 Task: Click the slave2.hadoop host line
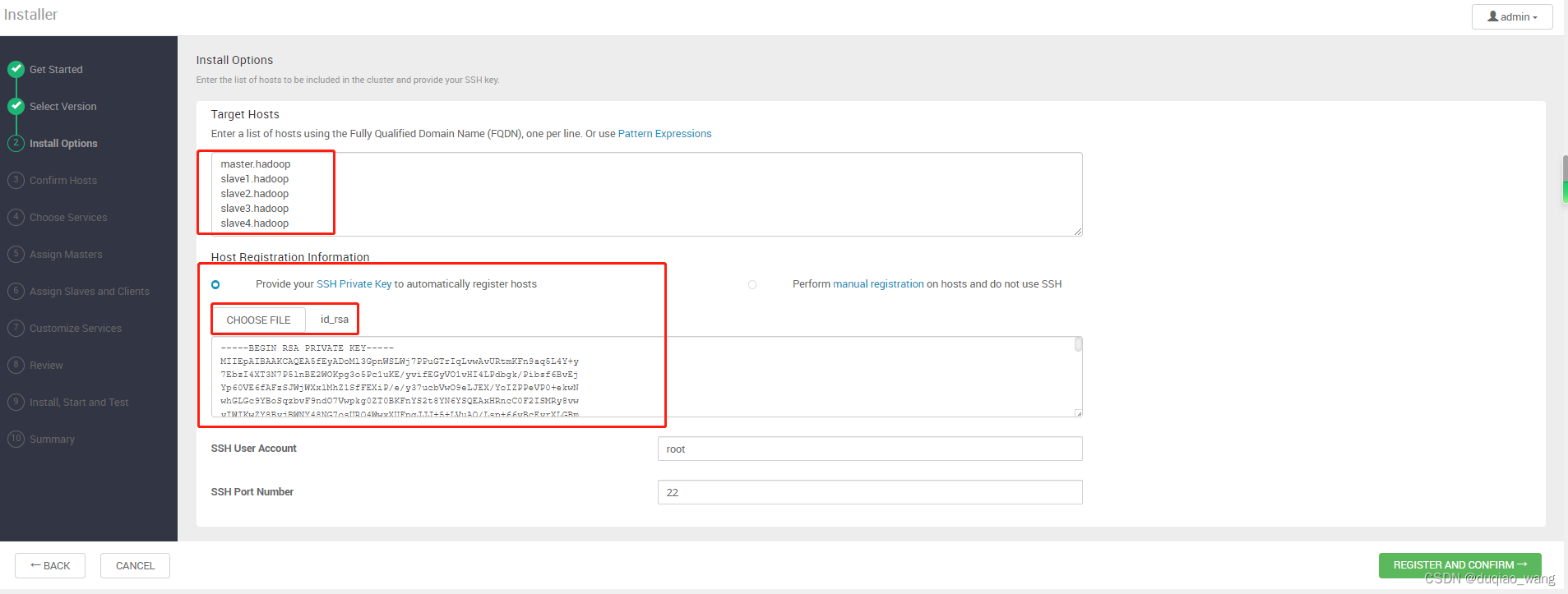pyautogui.click(x=255, y=194)
